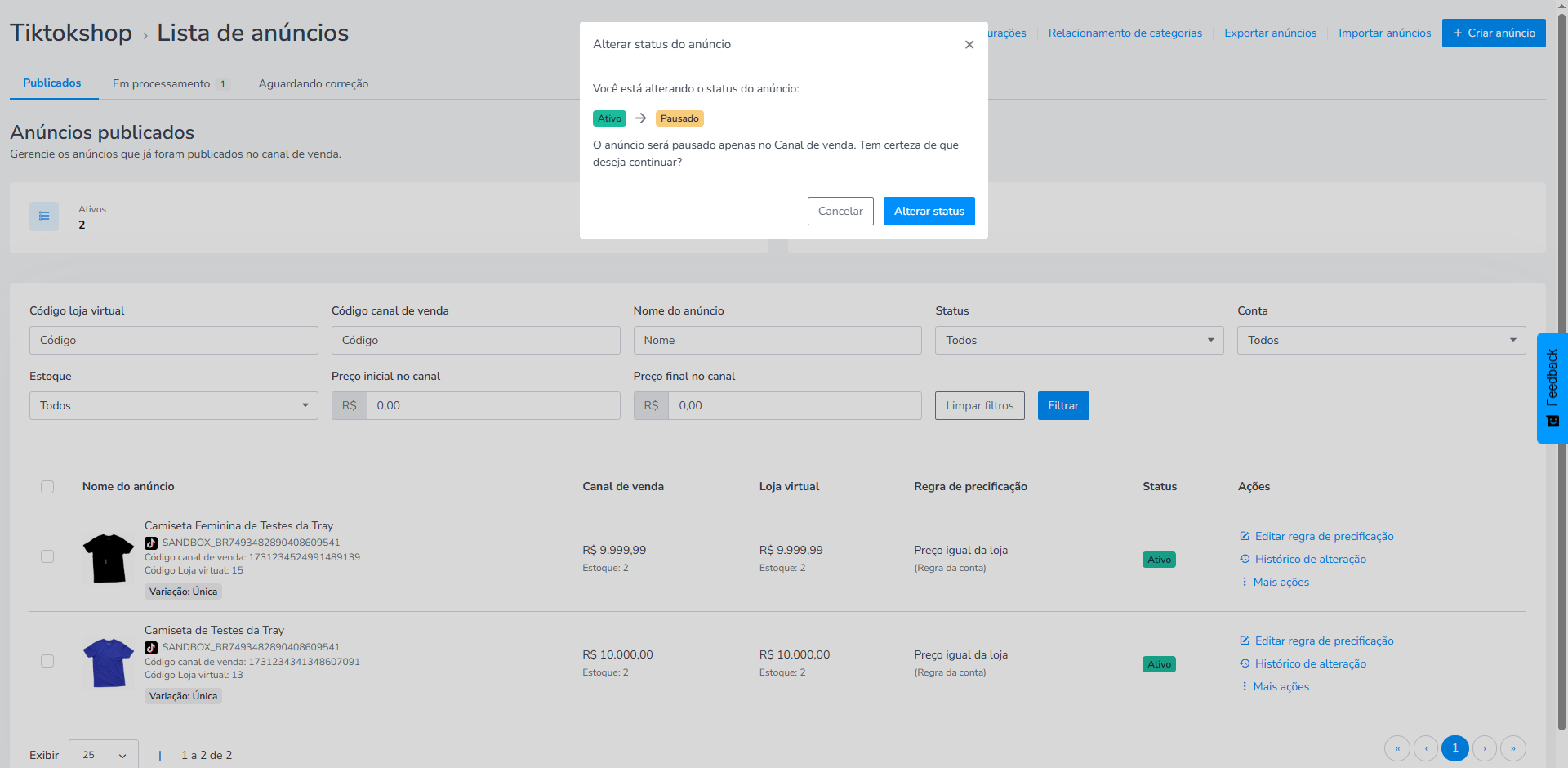Click R$ 9.999,99 under Canal de venda
Viewport: 1568px width, 768px height.
tap(614, 550)
